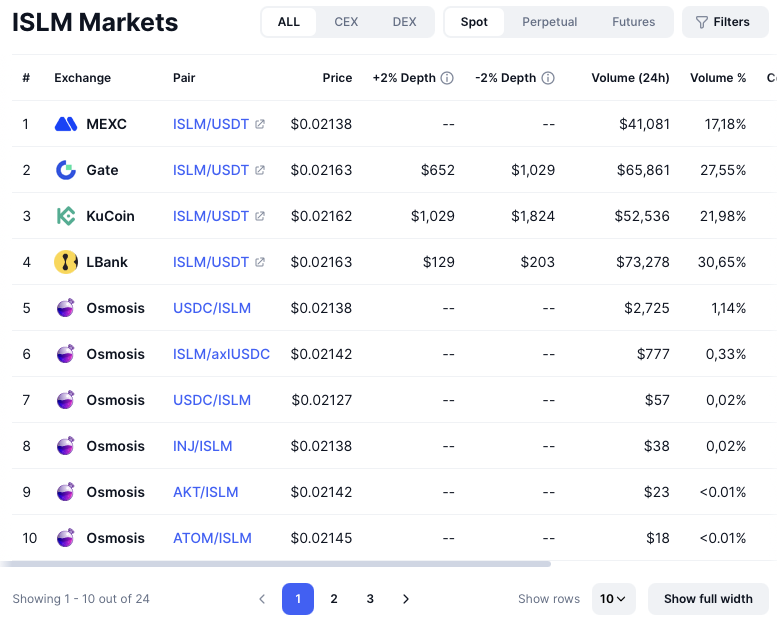Open INJ/ISLM pair link
This screenshot has width=777, height=623.
pyautogui.click(x=202, y=446)
